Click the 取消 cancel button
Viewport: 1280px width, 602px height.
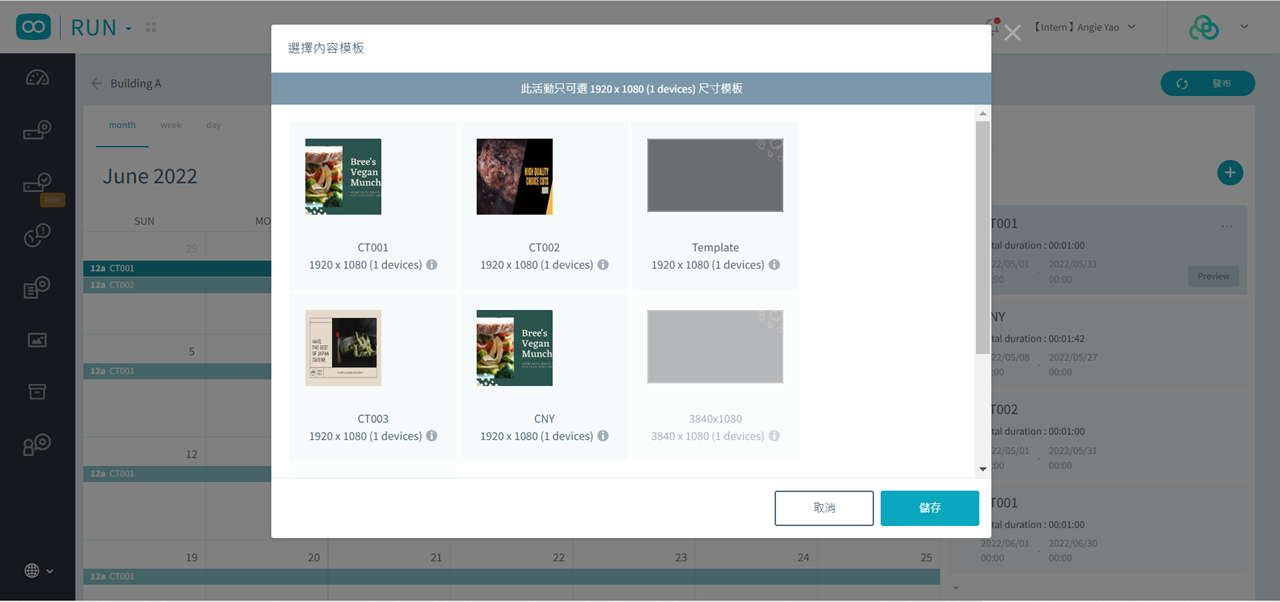click(x=824, y=508)
